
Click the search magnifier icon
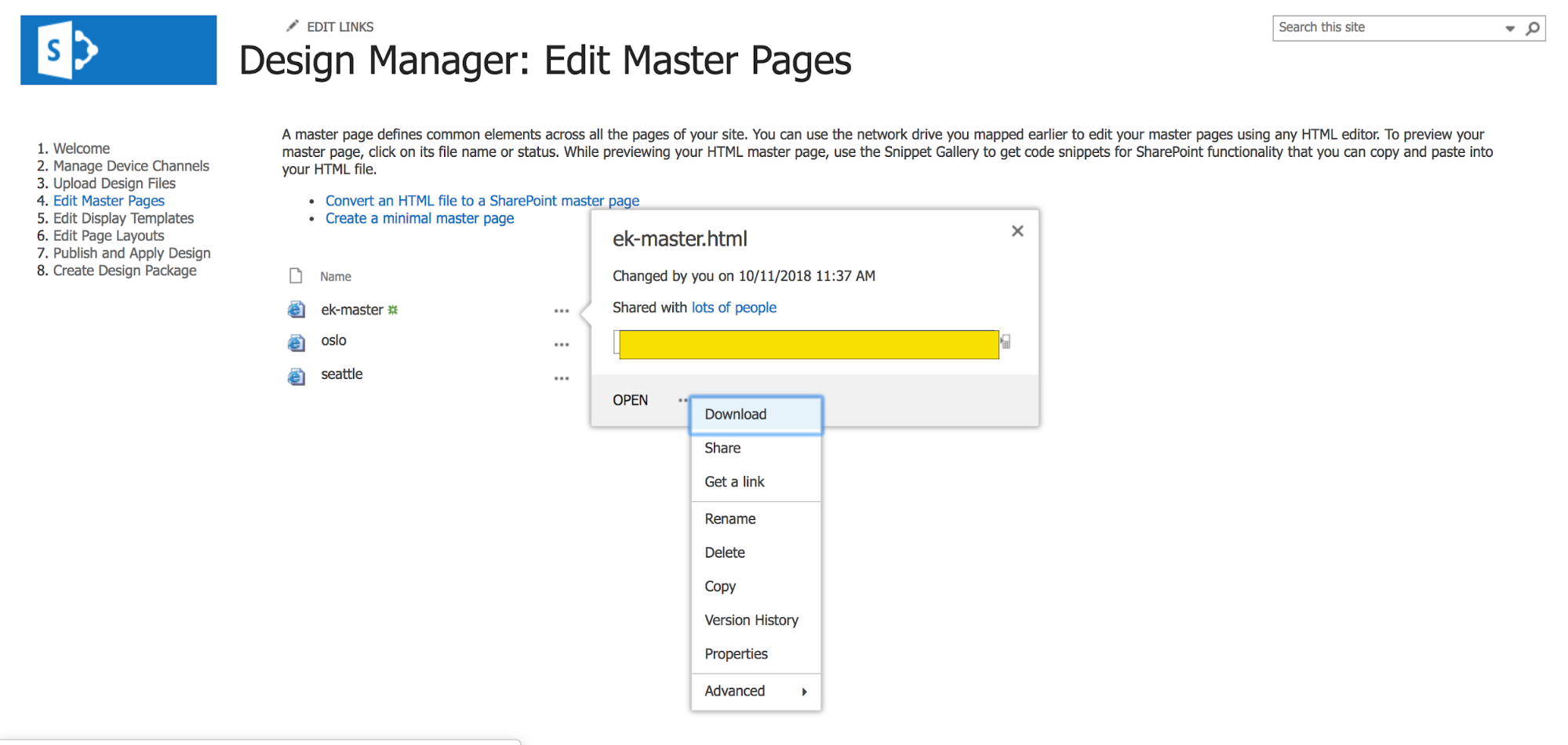click(1532, 28)
